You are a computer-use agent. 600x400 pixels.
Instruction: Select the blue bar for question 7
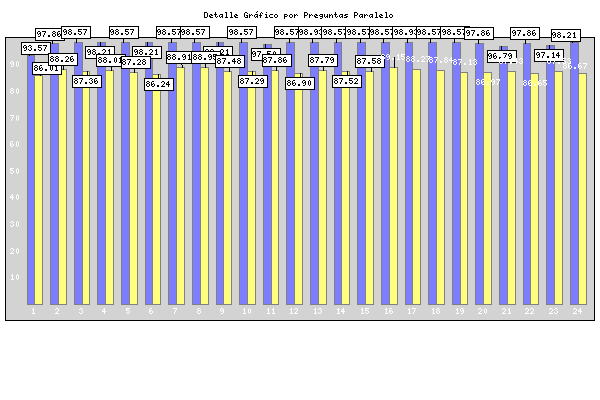172,173
